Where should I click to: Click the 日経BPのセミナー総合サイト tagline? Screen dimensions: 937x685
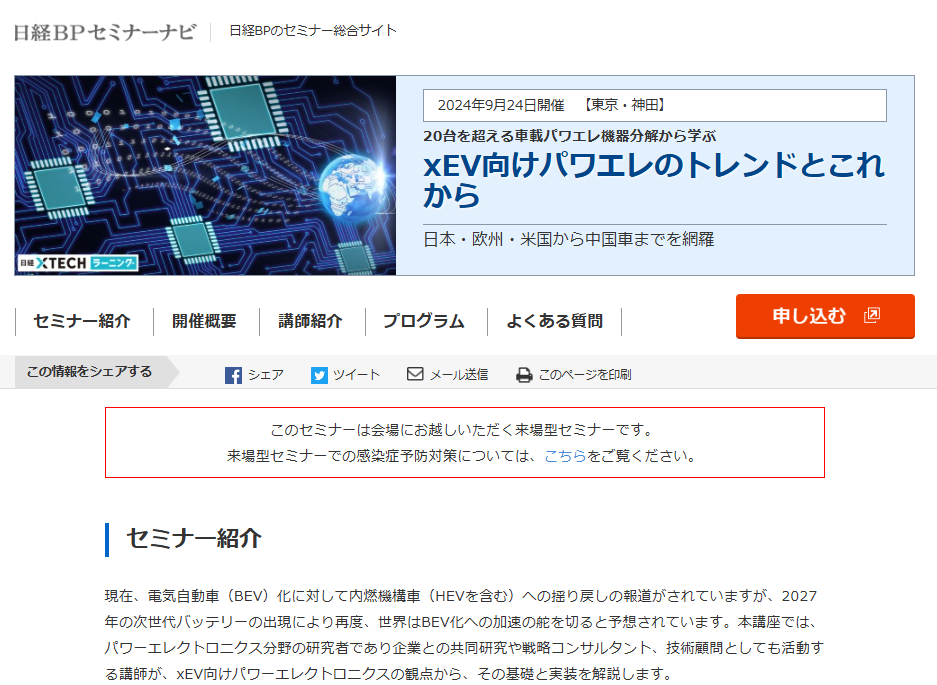[x=313, y=30]
